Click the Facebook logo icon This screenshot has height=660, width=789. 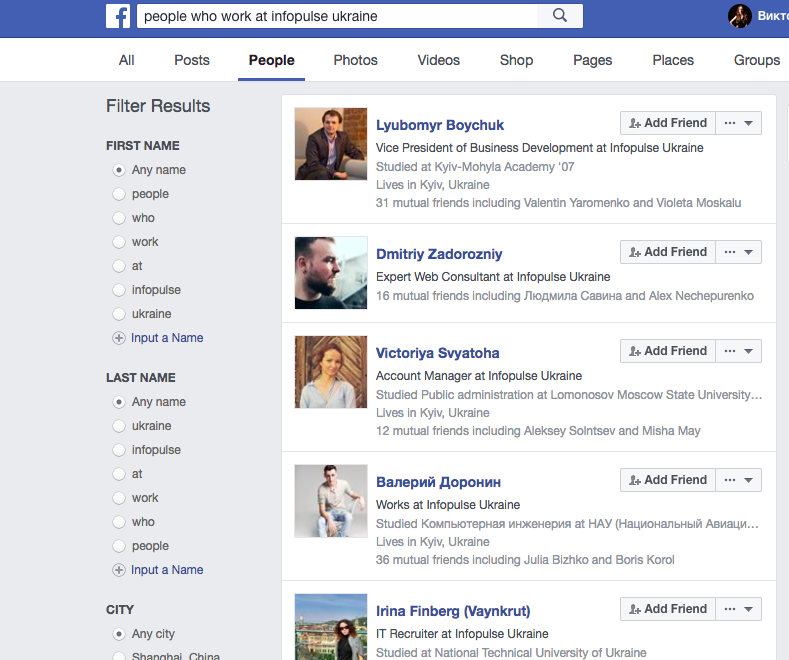click(x=118, y=16)
